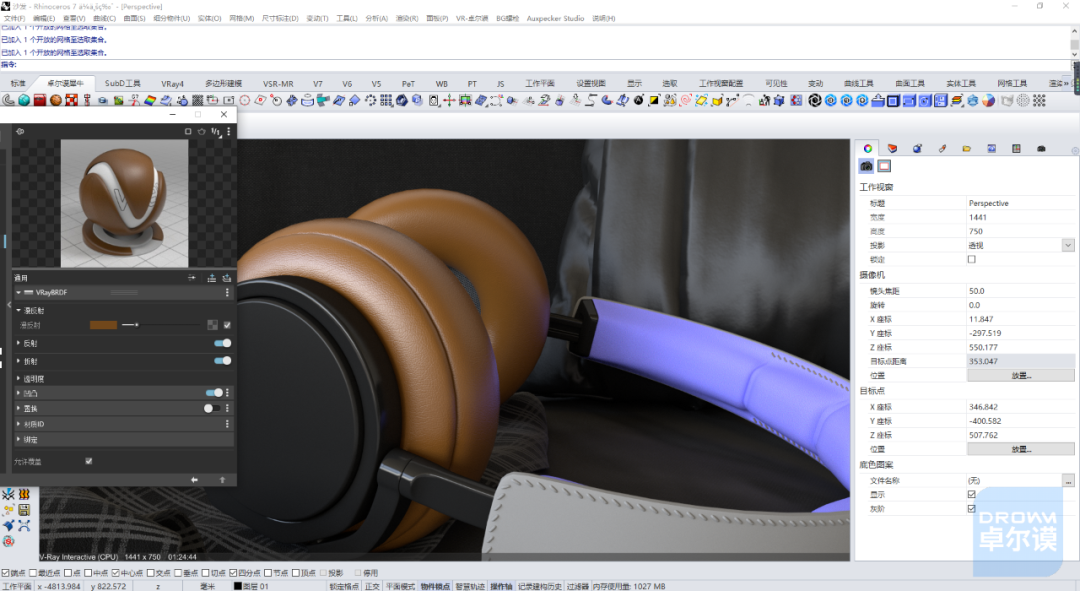
Task: Click the dark dotted grid icon at toolbar end
Action: 1039,101
